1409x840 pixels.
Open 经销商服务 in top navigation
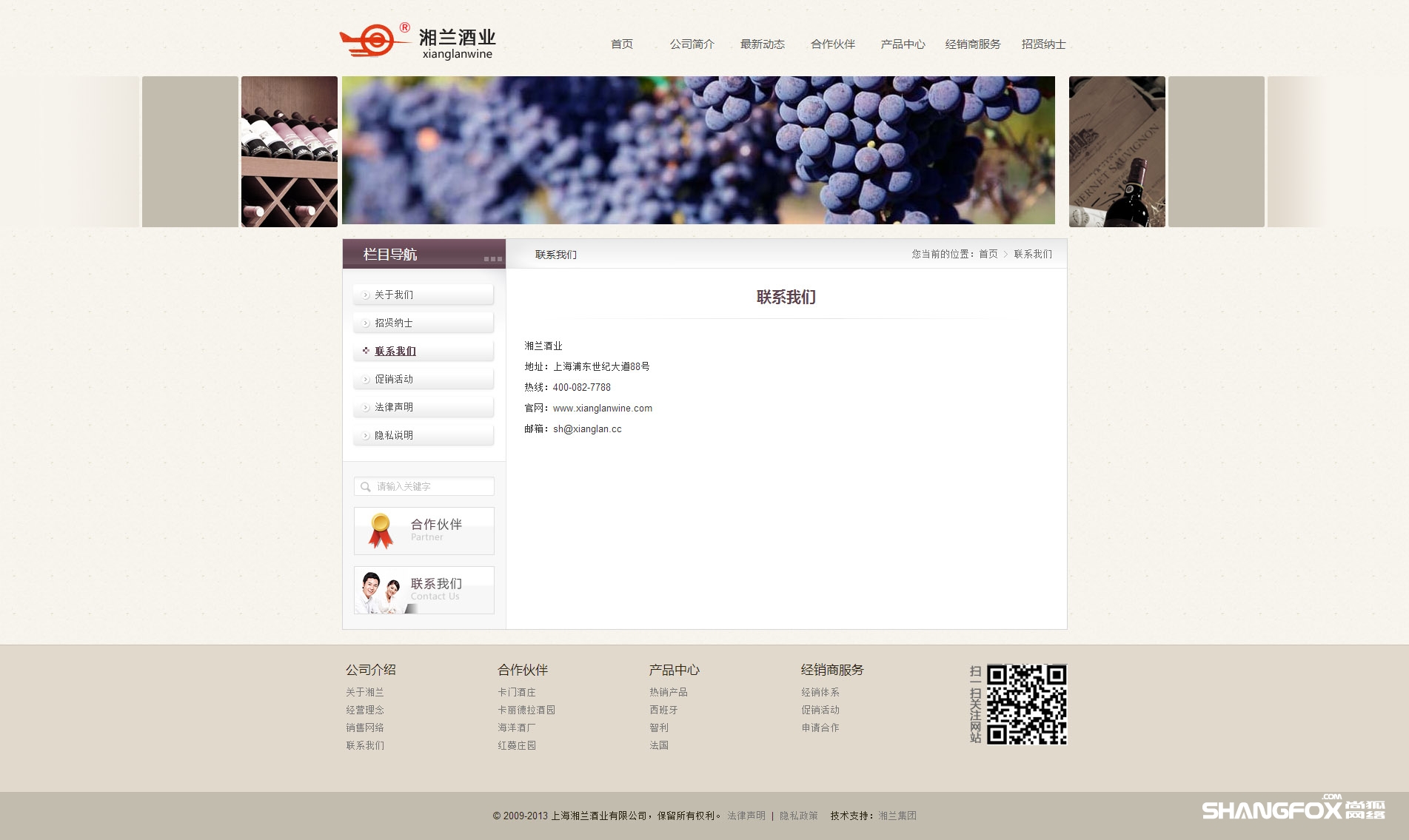[973, 44]
